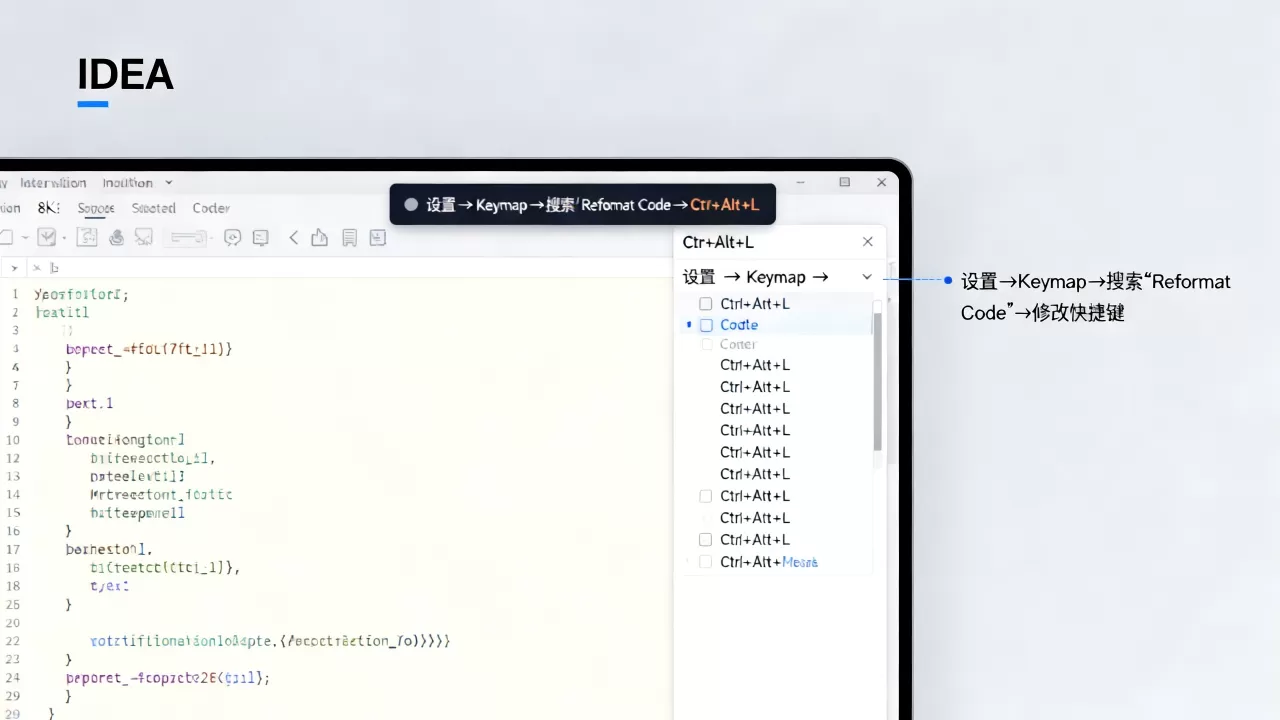Open the dropdown arrow beside the checkmark icon
This screenshot has width=1280, height=720.
(x=65, y=238)
